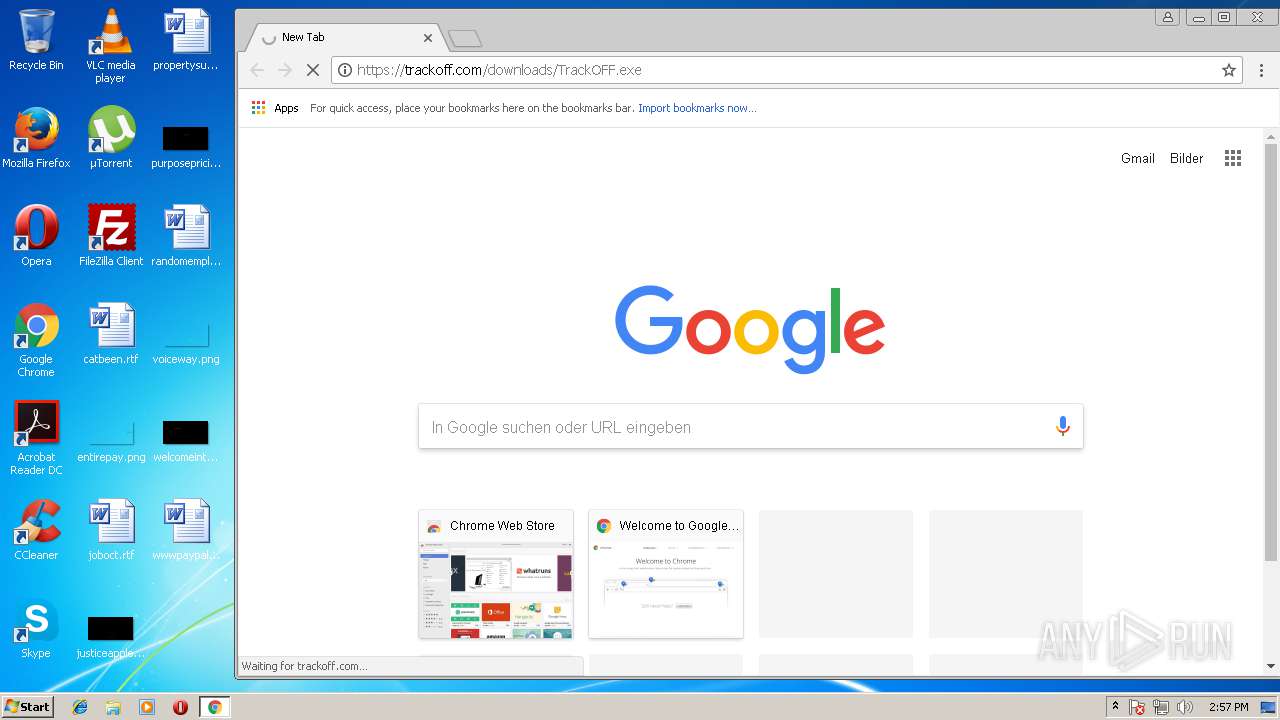View site information icon in address bar
This screenshot has width=1280, height=720.
[345, 70]
